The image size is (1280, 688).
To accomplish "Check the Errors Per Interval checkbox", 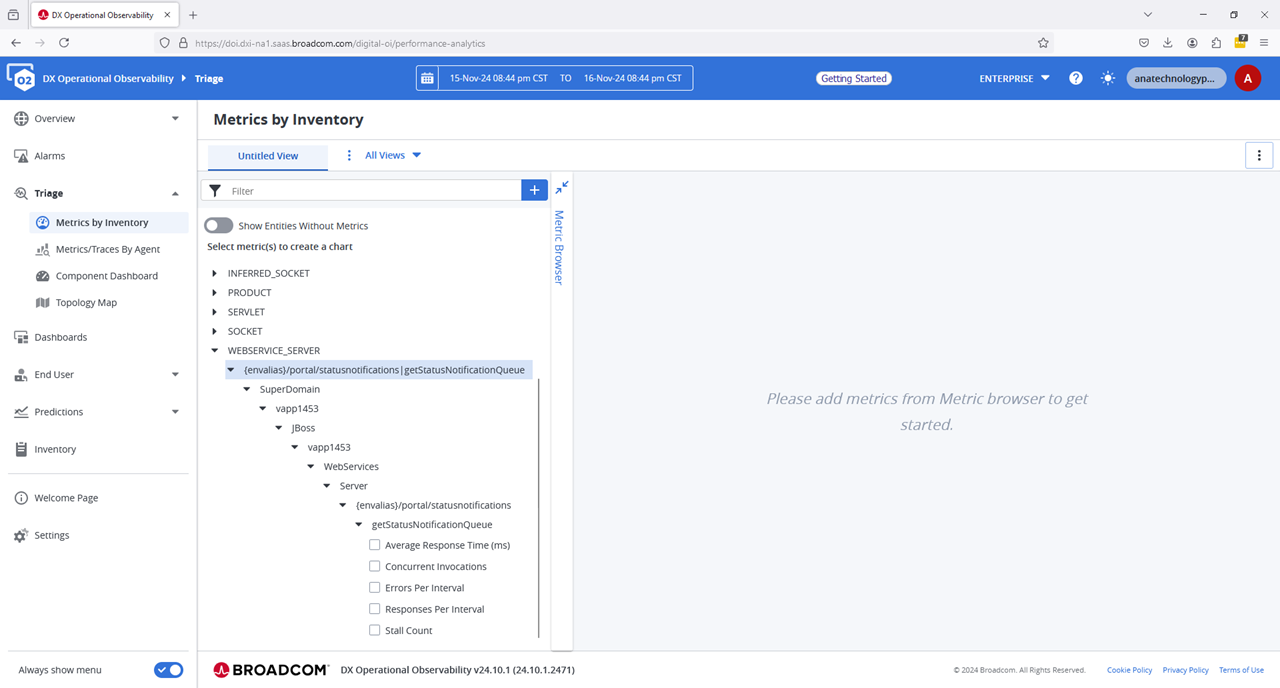I will pyautogui.click(x=375, y=588).
